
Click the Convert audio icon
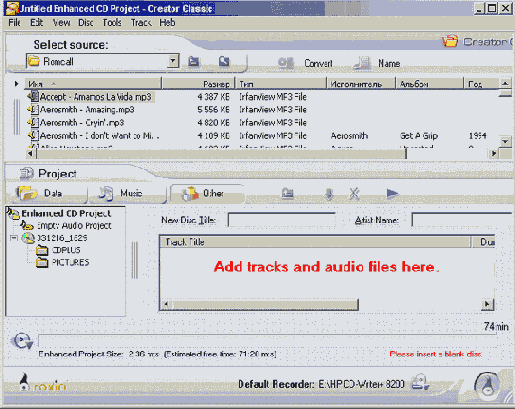[x=286, y=63]
